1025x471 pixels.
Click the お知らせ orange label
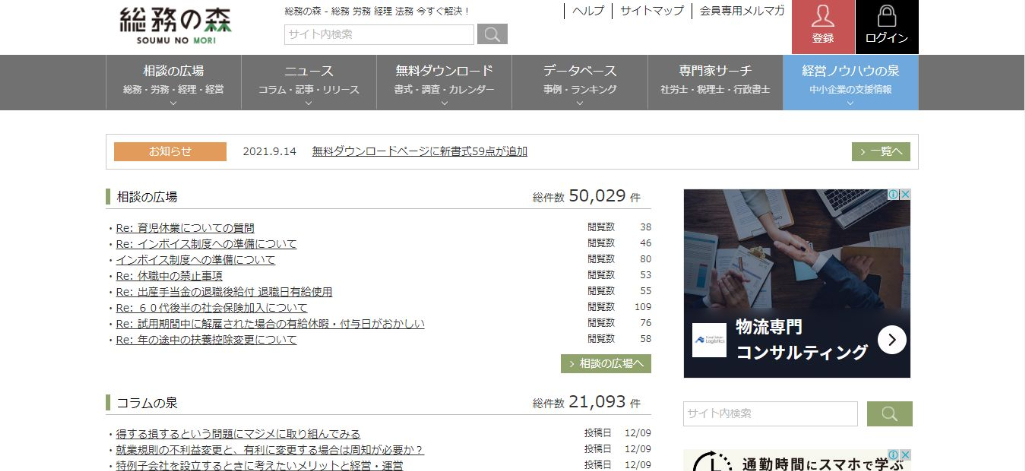tap(170, 152)
